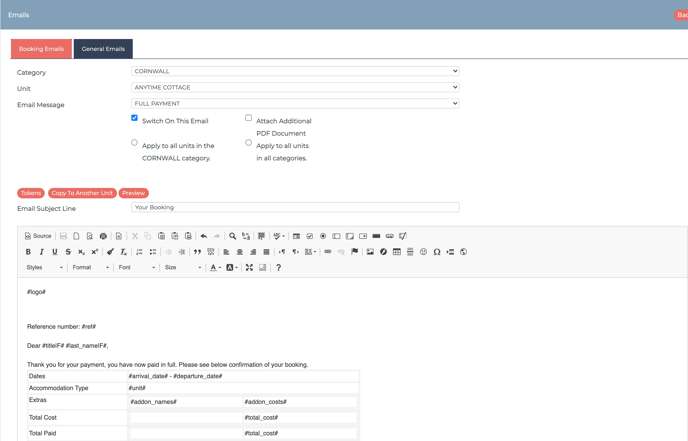
Task: Open the Text Color picker
Action: [x=215, y=268]
